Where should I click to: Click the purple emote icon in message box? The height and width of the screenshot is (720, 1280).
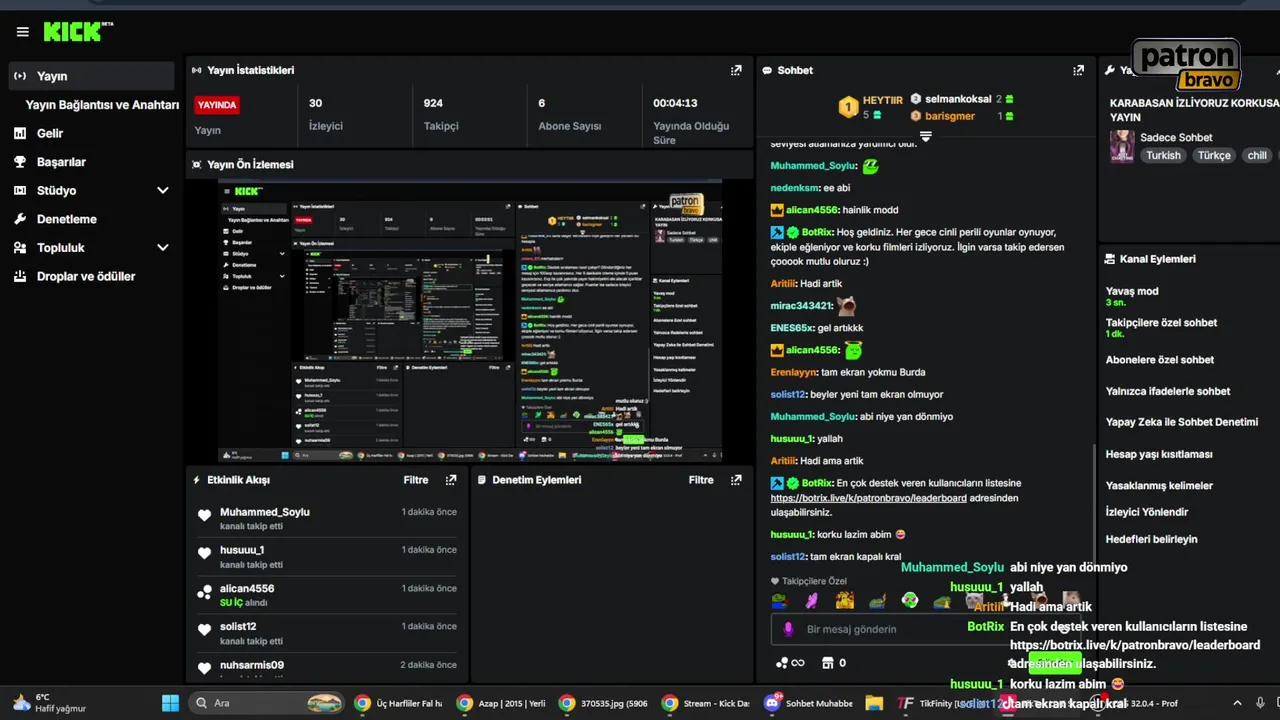pos(788,629)
